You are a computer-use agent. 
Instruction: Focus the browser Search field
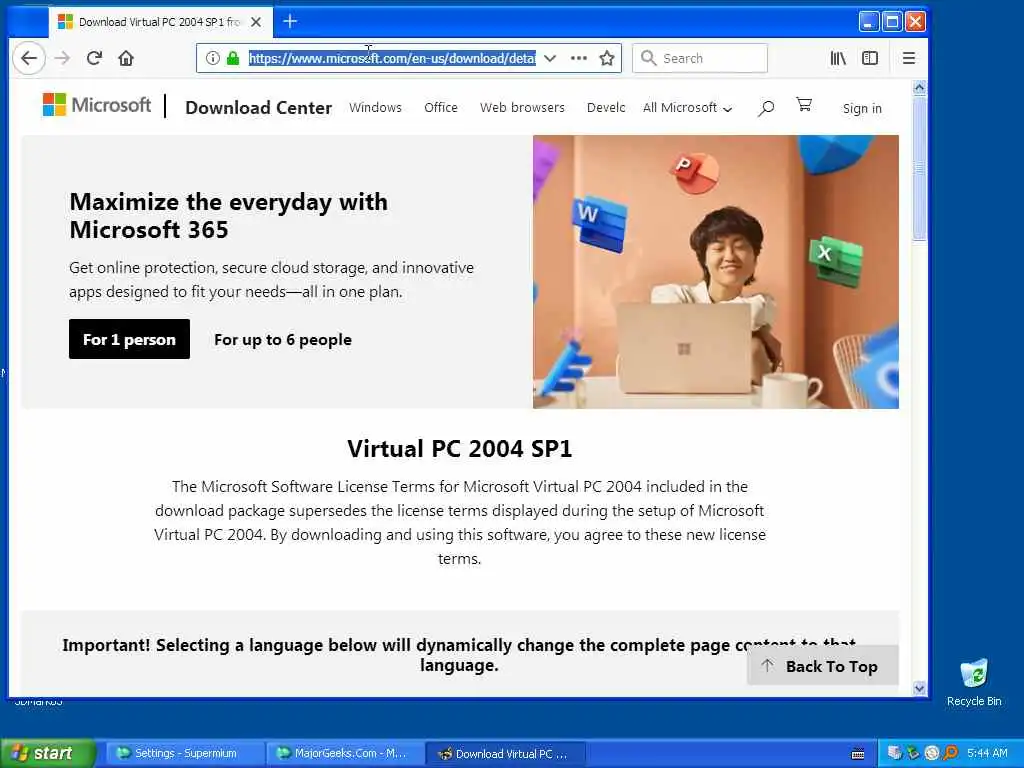pos(700,58)
